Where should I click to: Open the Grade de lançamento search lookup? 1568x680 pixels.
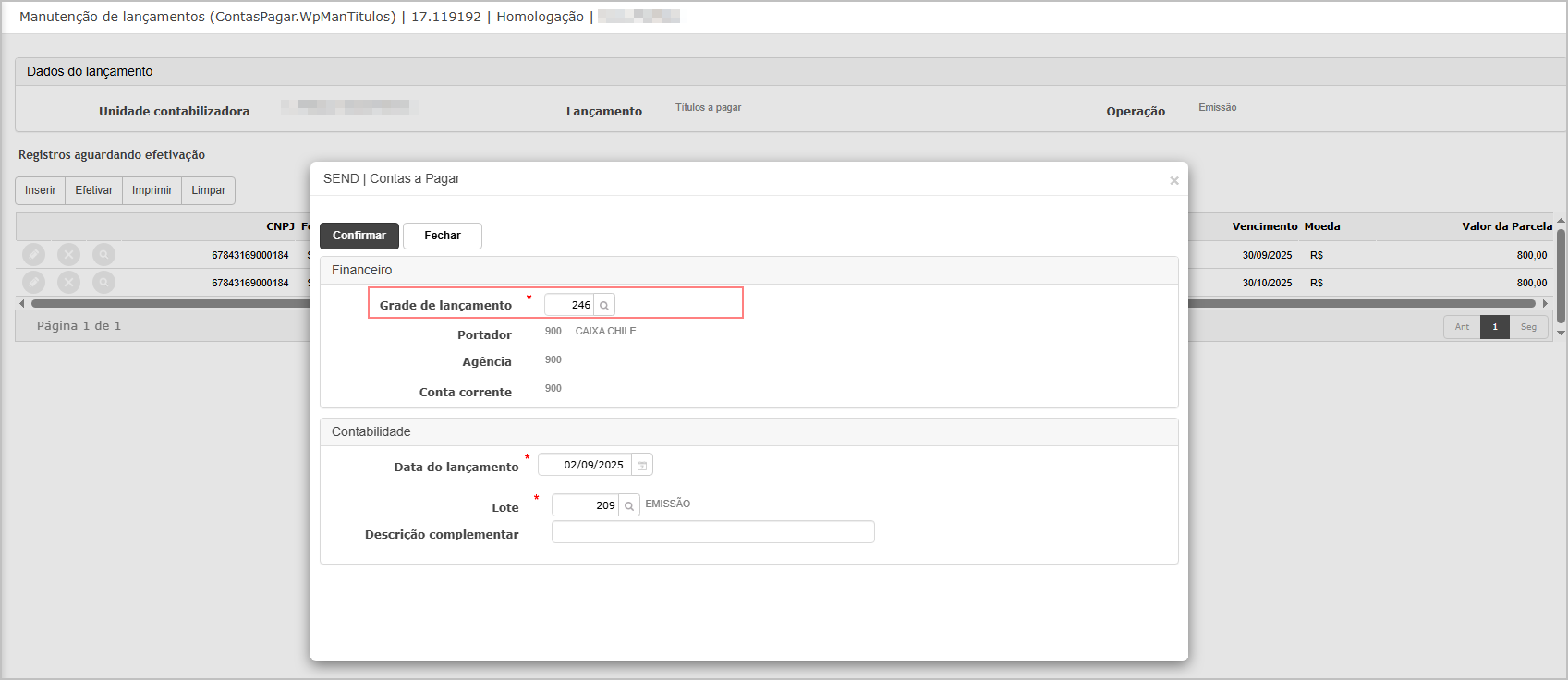pos(604,305)
